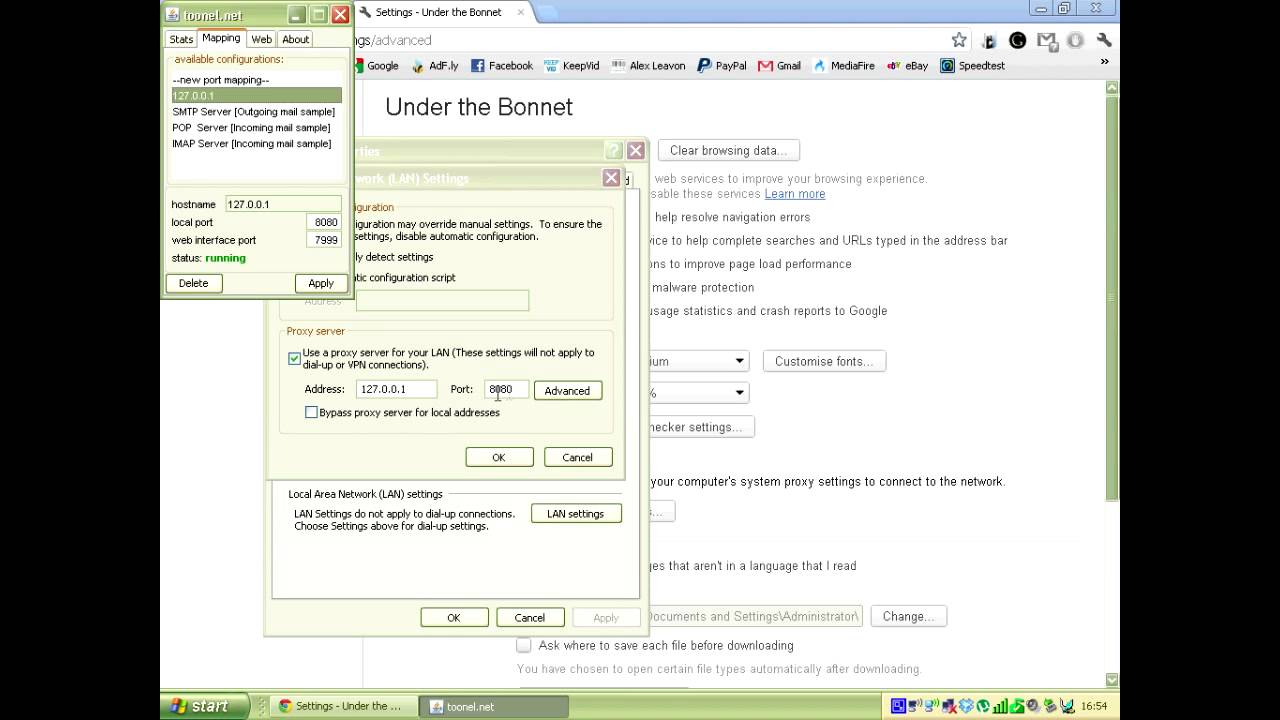Viewport: 1280px width, 720px height.
Task: Open the PayPal bookmark
Action: point(722,66)
